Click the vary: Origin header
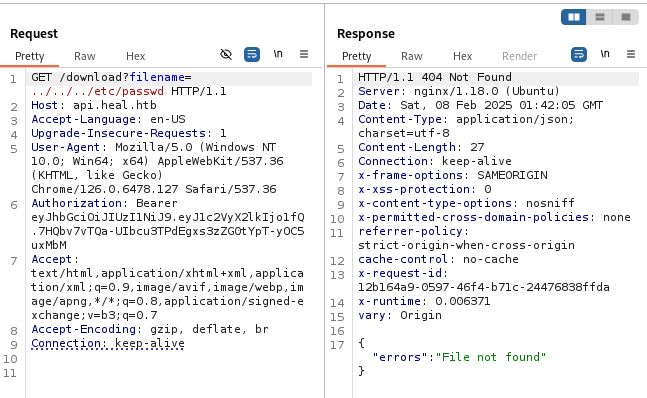Screen dimensions: 647x398 pyautogui.click(x=400, y=315)
